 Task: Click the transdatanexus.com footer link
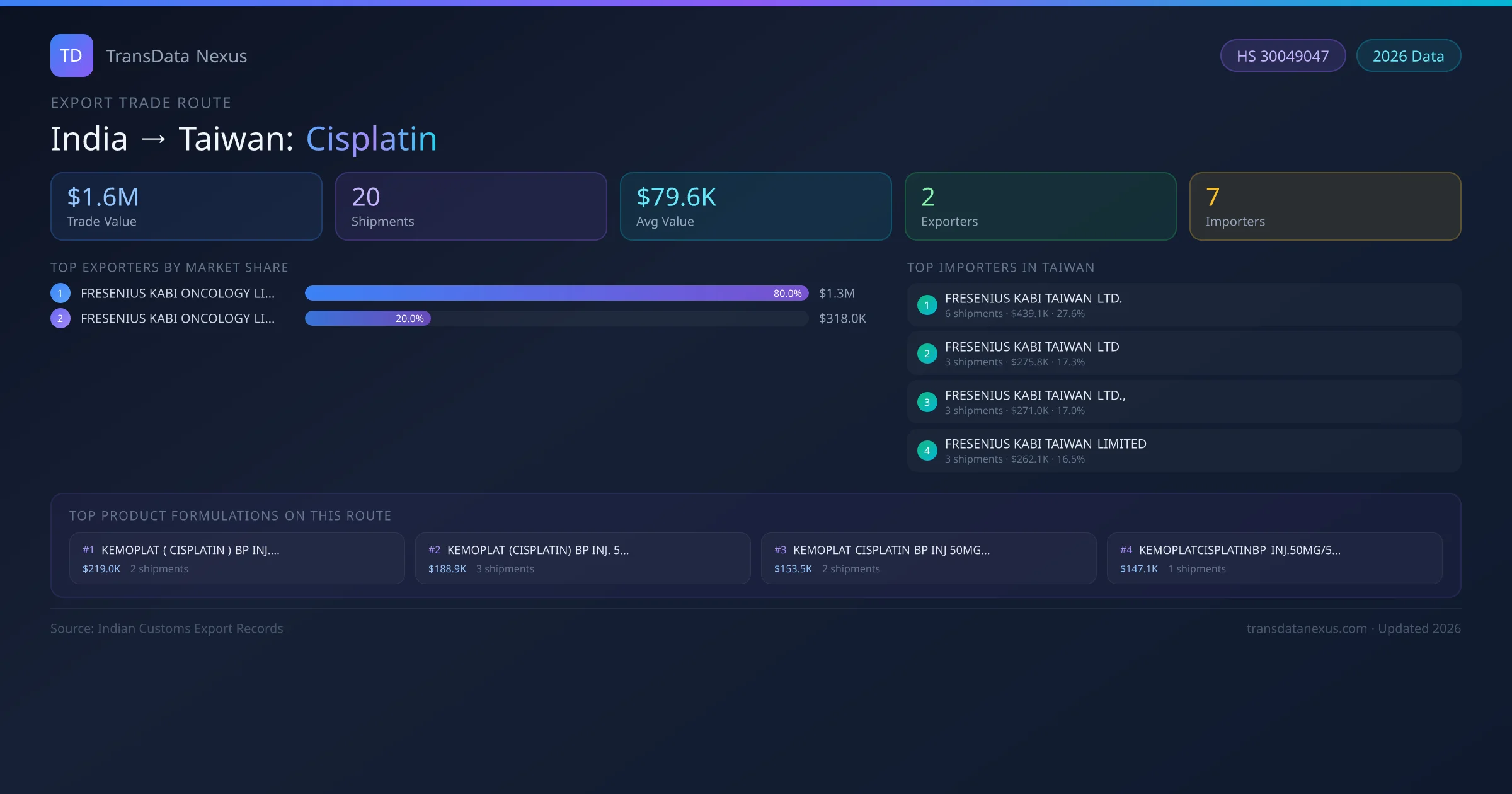[x=1306, y=628]
